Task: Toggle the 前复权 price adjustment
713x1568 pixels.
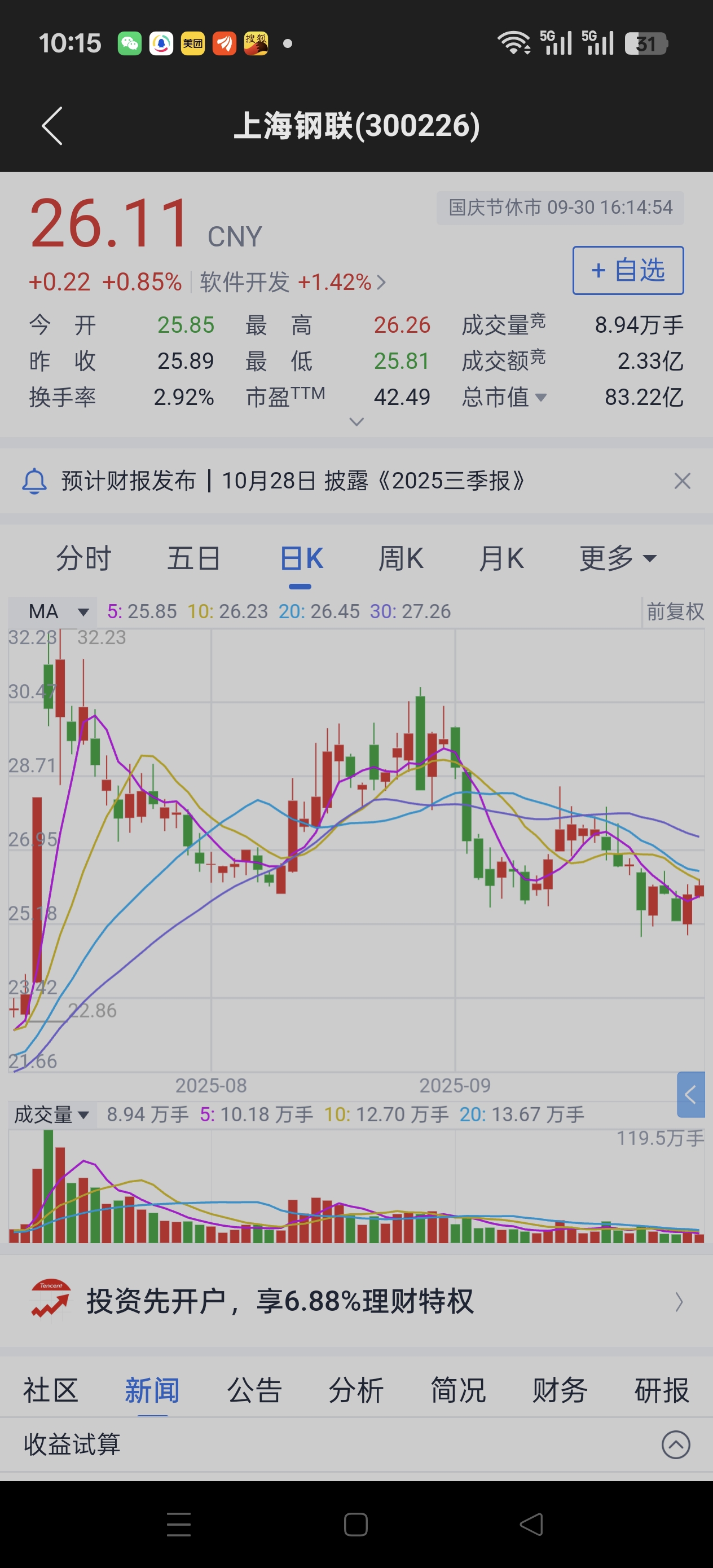Action: click(675, 611)
